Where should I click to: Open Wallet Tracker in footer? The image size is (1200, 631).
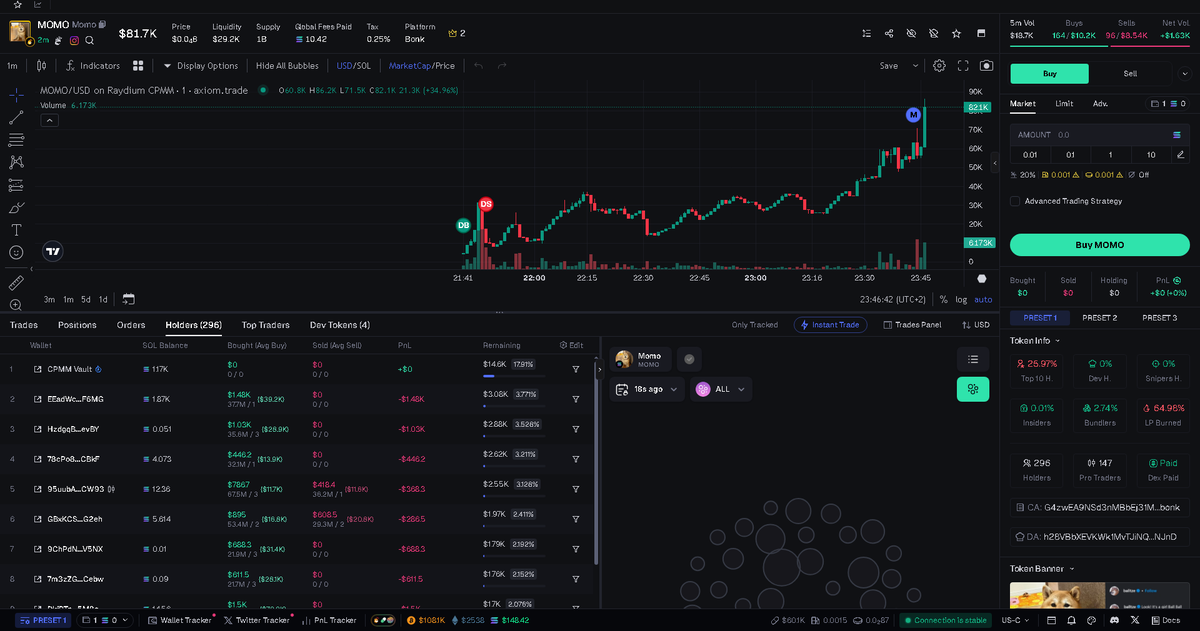[x=178, y=620]
